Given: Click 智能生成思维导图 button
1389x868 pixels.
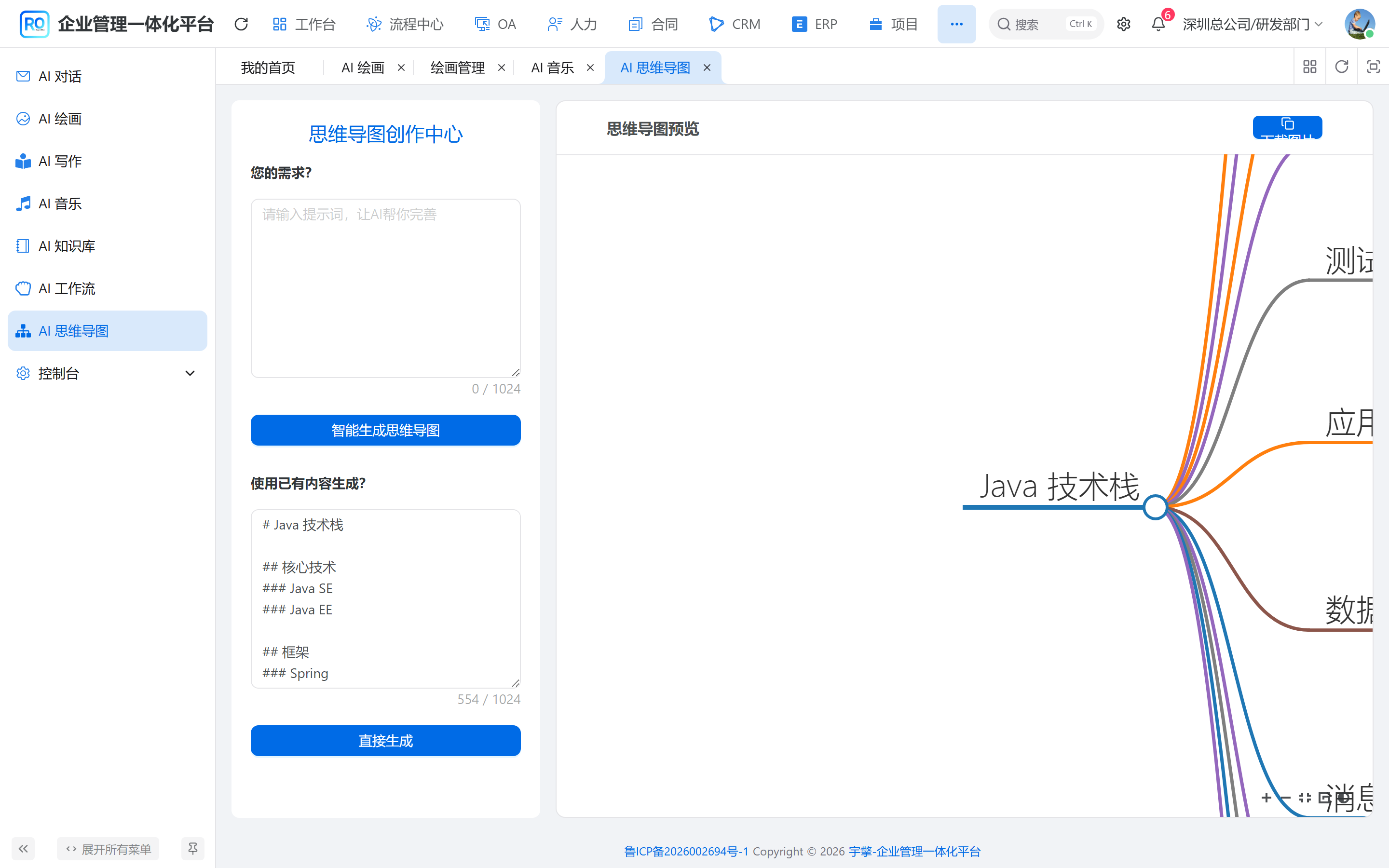Looking at the screenshot, I should pyautogui.click(x=386, y=430).
